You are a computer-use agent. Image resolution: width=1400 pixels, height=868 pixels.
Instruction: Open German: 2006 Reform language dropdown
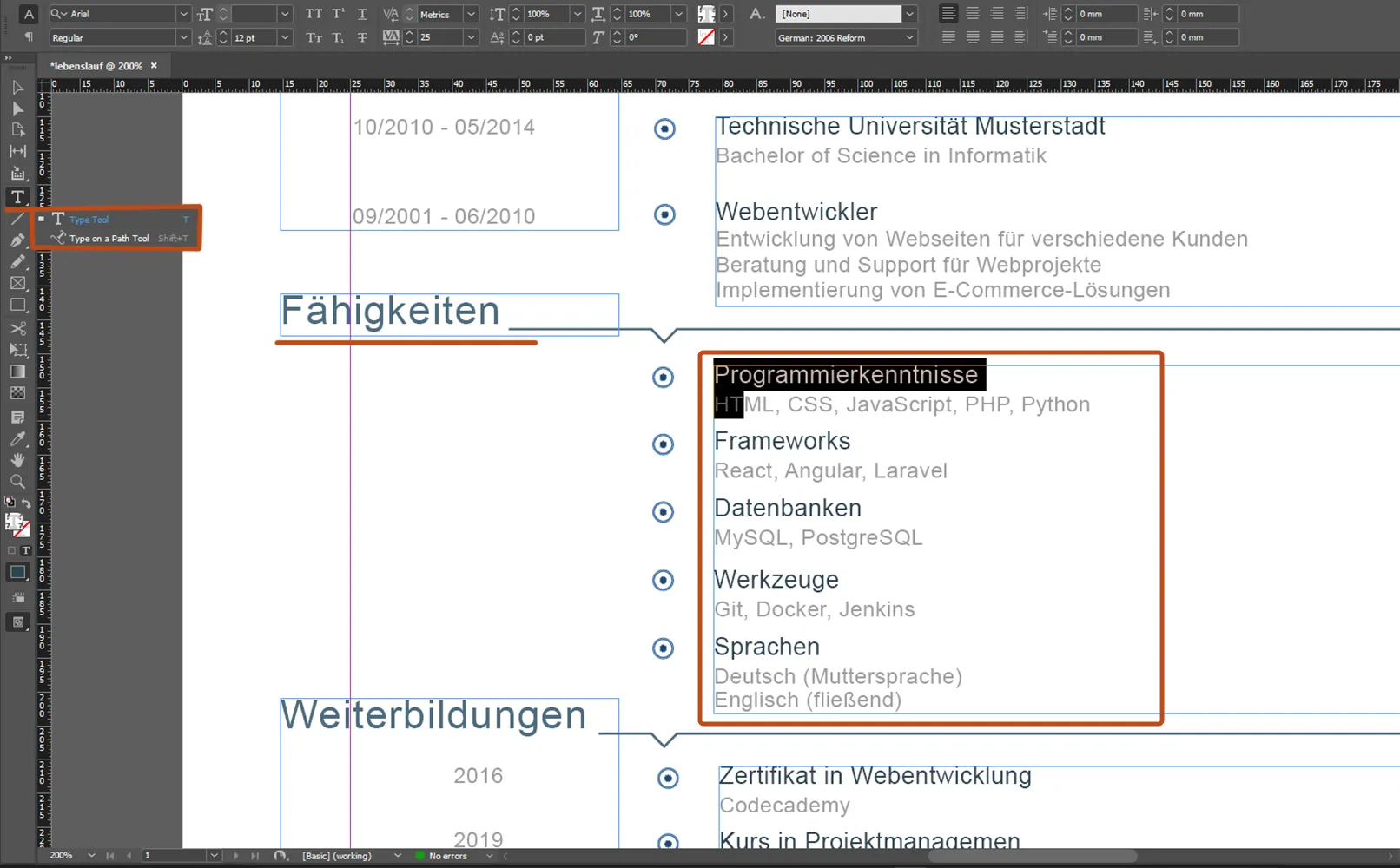(909, 37)
